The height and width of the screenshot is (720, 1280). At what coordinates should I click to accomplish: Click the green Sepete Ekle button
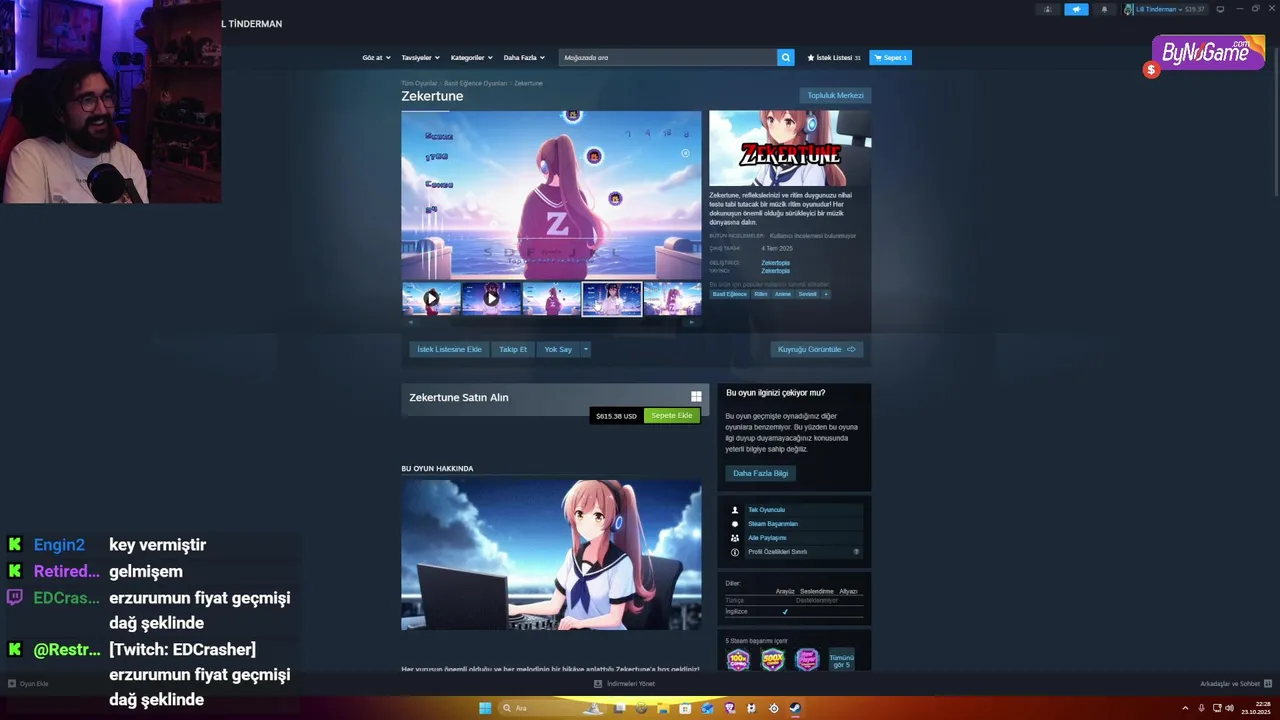tap(672, 415)
